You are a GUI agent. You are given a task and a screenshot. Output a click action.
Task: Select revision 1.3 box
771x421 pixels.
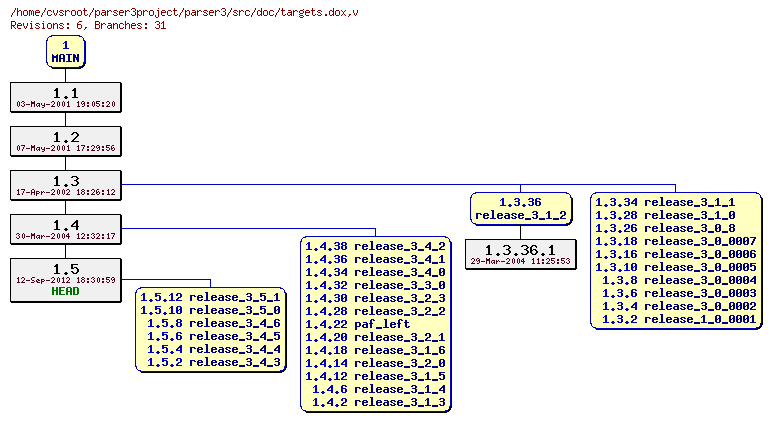tap(65, 185)
